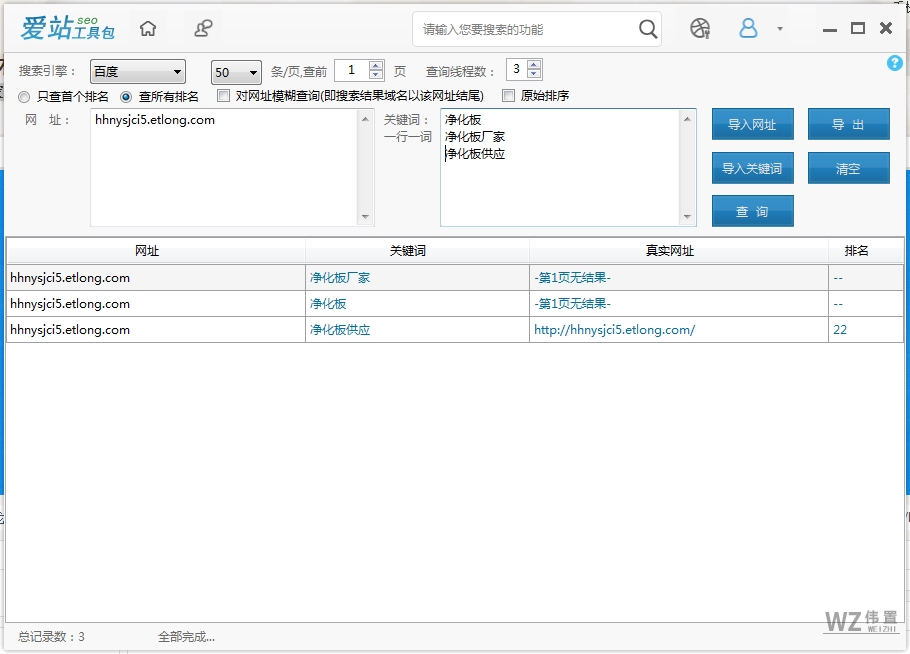Click the blue help question mark icon

(x=894, y=63)
